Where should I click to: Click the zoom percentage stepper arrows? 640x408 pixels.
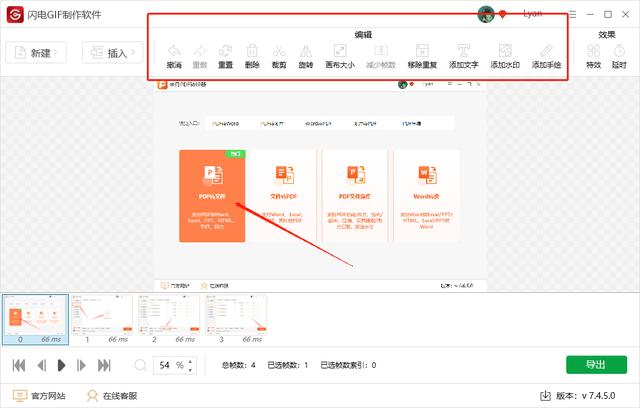click(191, 365)
